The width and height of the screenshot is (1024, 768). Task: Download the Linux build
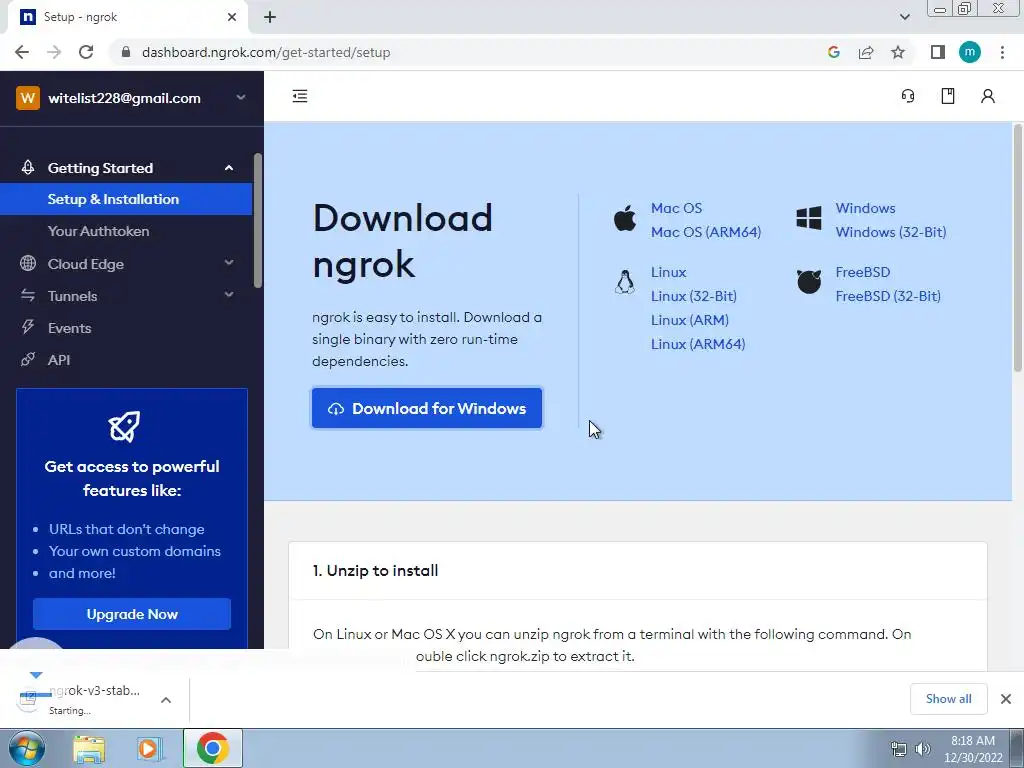[669, 272]
